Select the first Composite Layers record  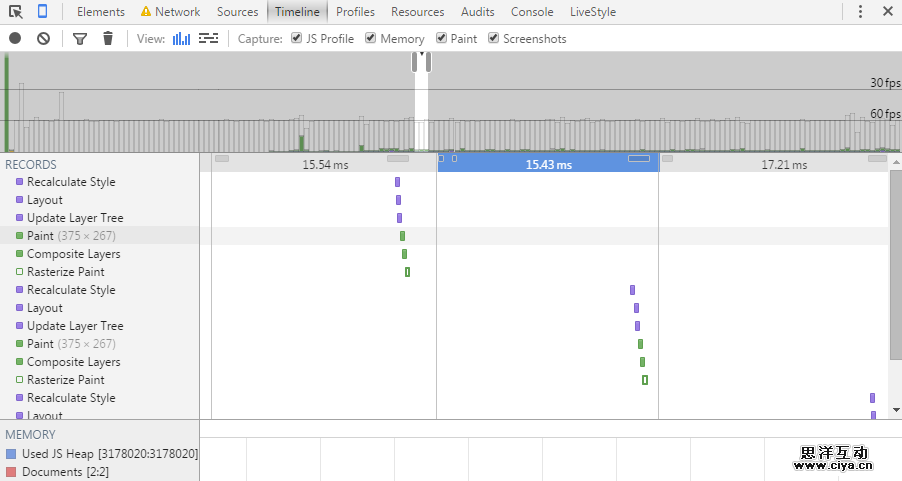73,254
